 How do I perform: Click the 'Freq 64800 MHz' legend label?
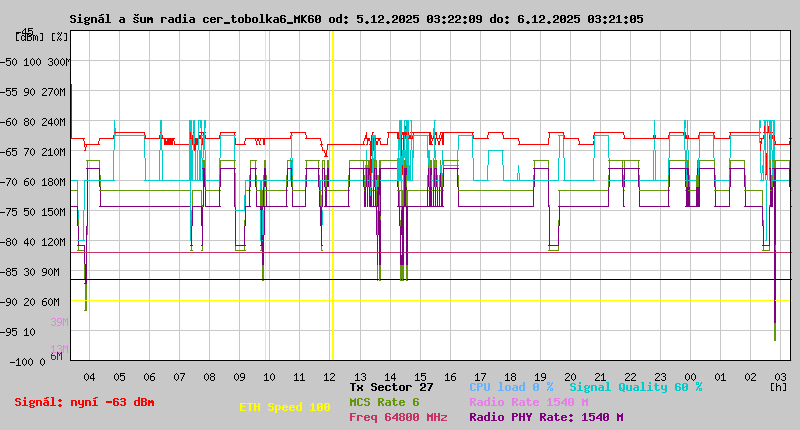(x=398, y=417)
